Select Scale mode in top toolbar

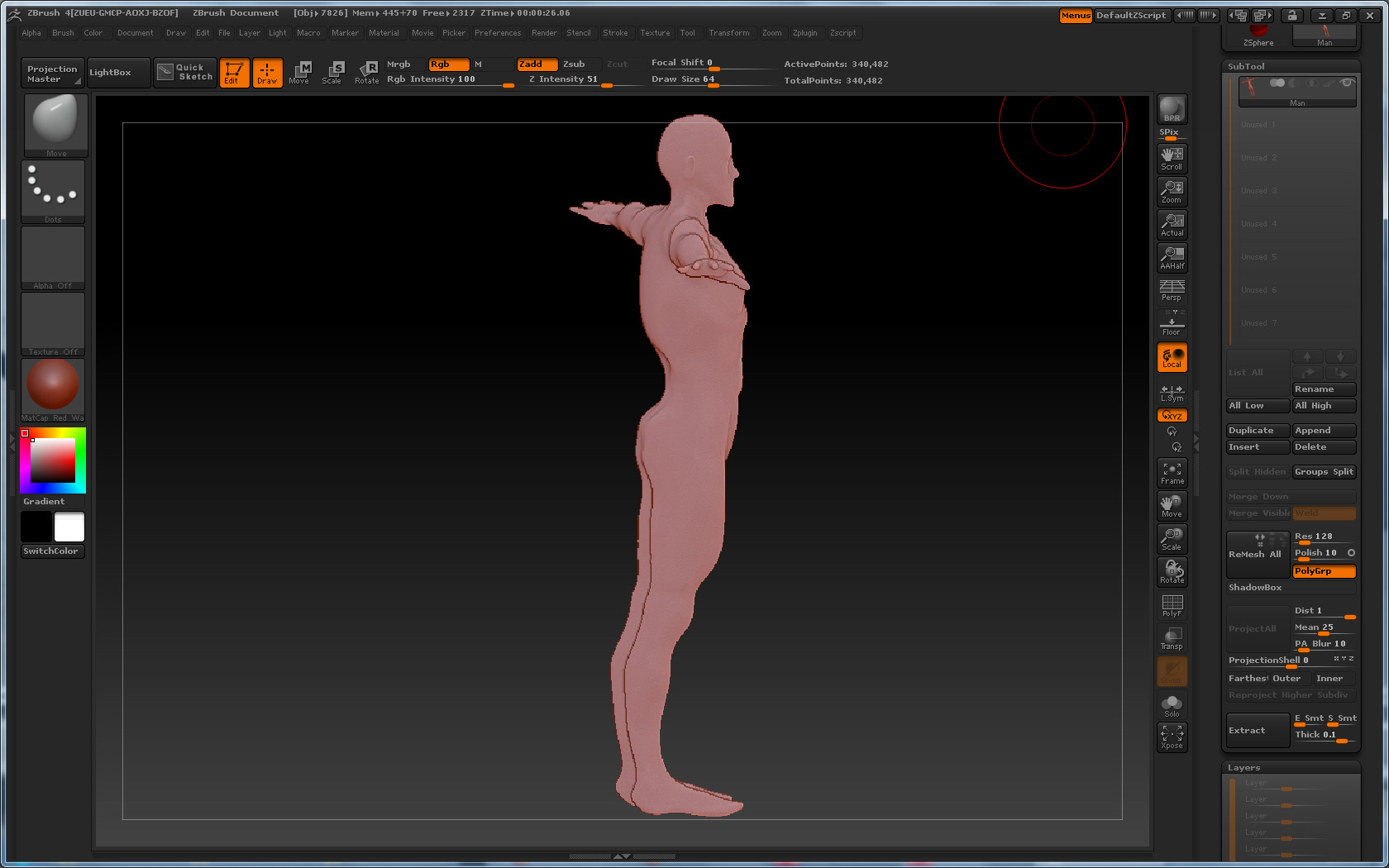pyautogui.click(x=332, y=73)
